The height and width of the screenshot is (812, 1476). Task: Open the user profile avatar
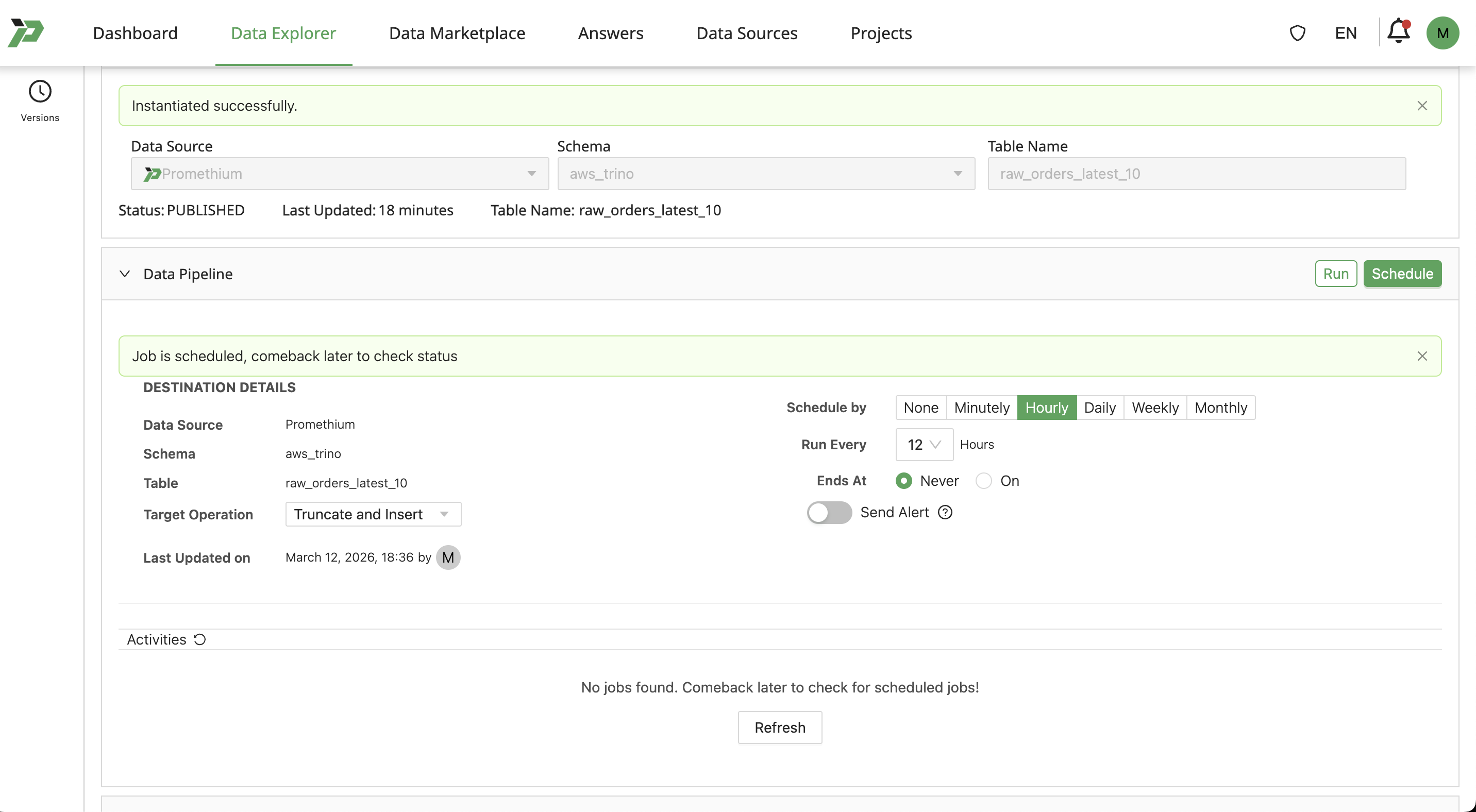click(x=1444, y=32)
